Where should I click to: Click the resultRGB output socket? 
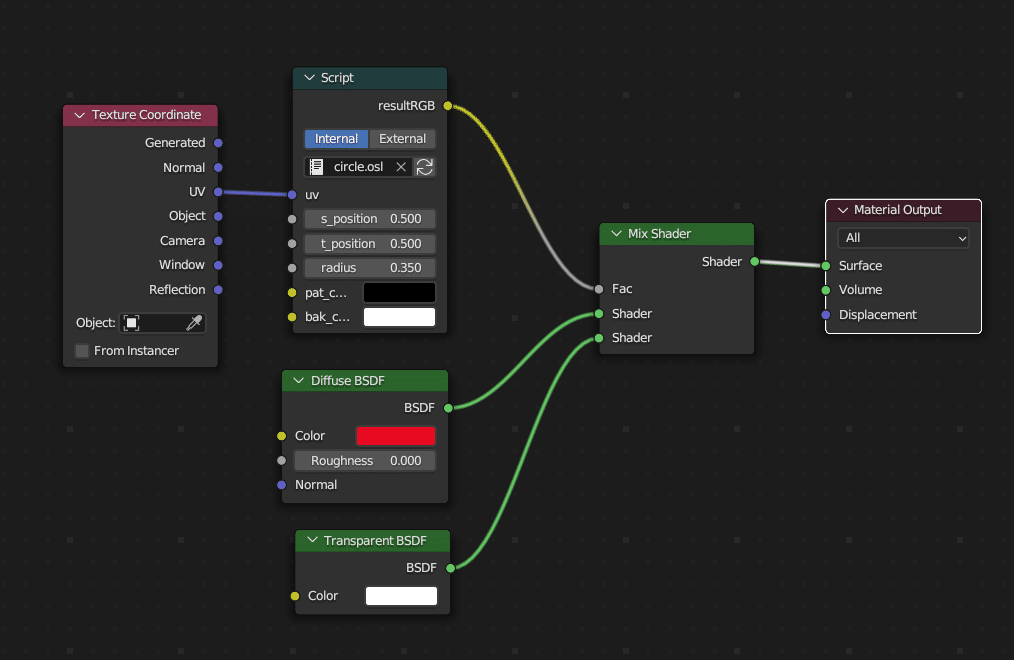(447, 105)
